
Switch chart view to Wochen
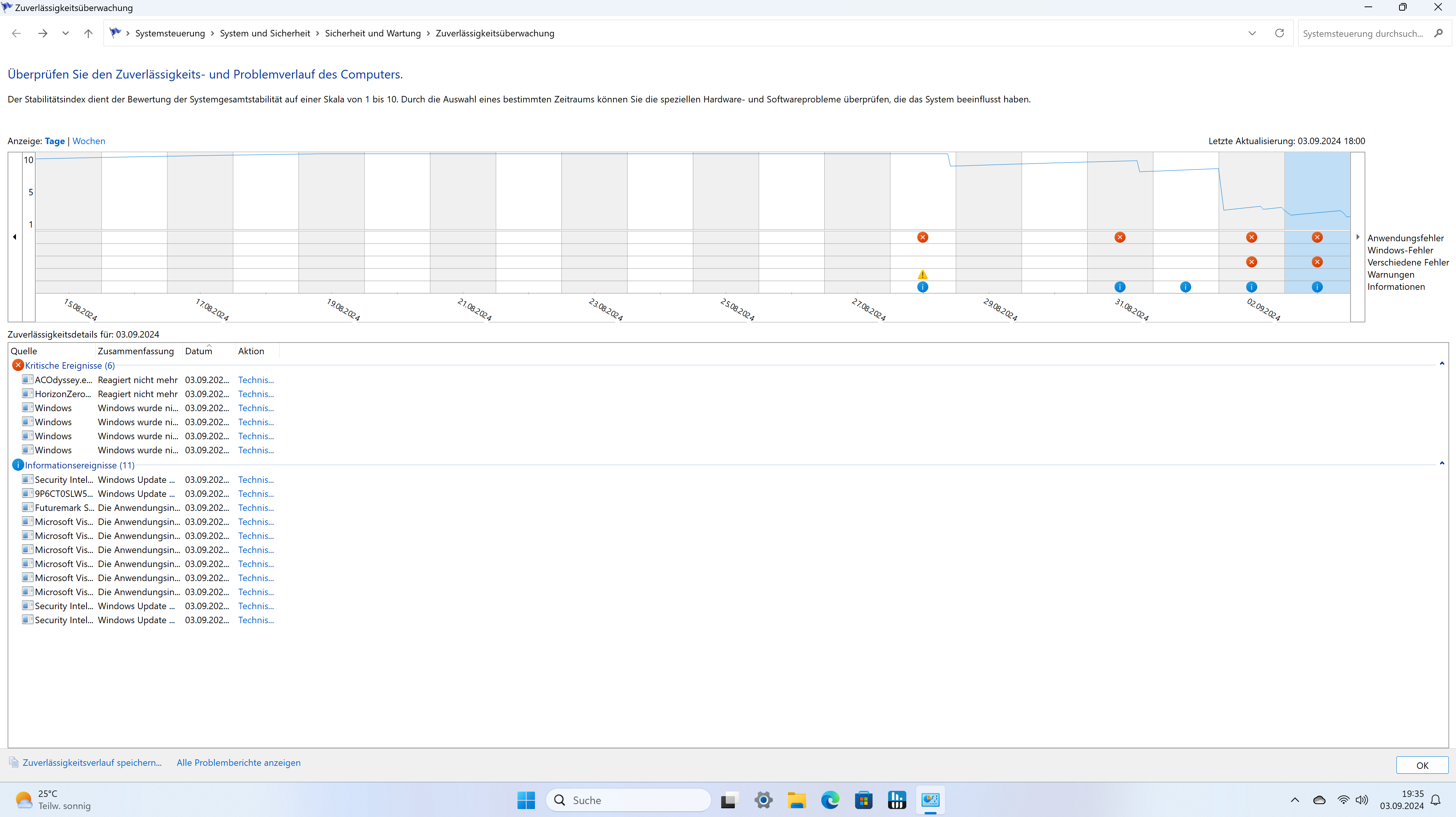coord(89,141)
